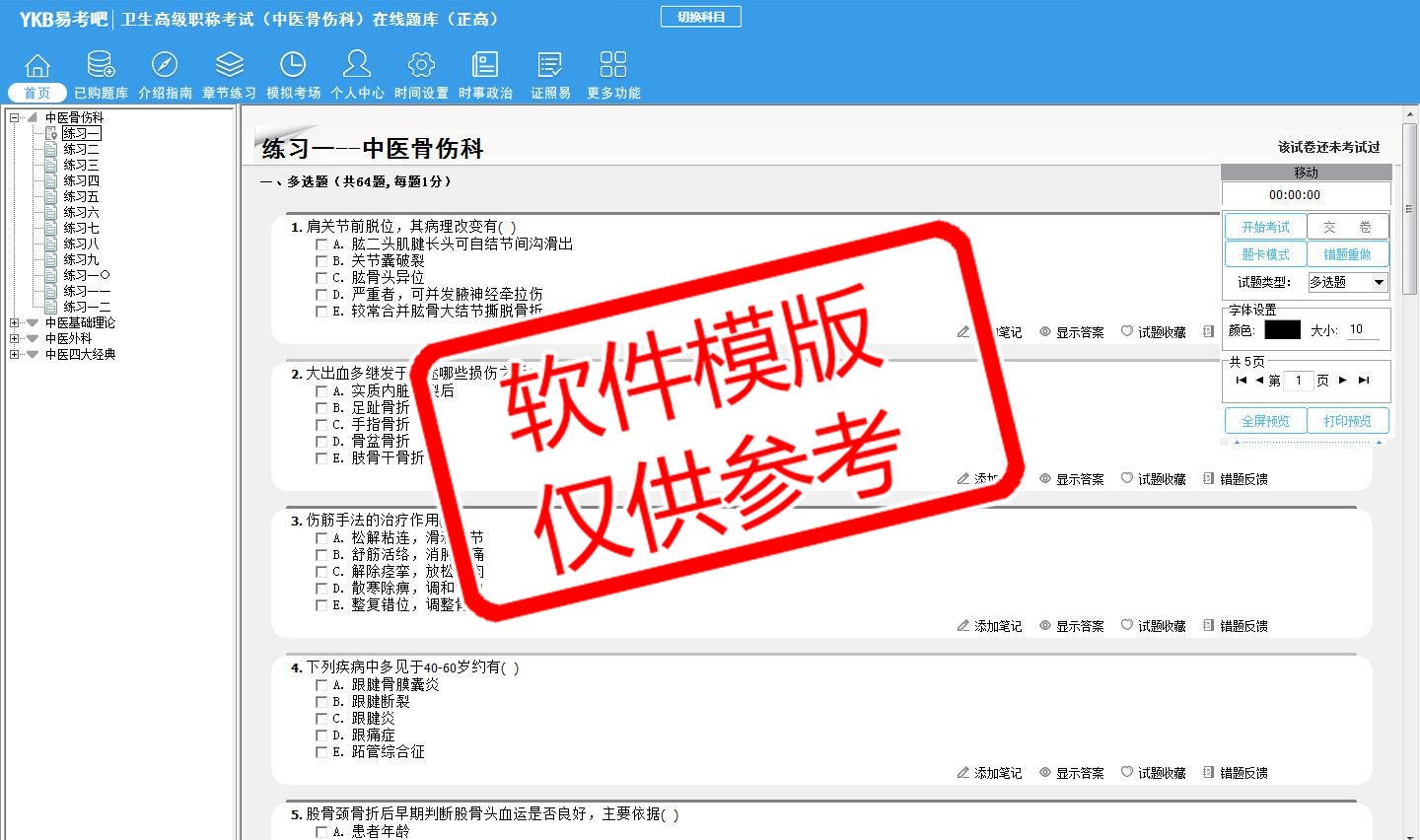Open the 已购题库 purchased question bank icon
Image resolution: width=1420 pixels, height=840 pixels.
tap(101, 65)
